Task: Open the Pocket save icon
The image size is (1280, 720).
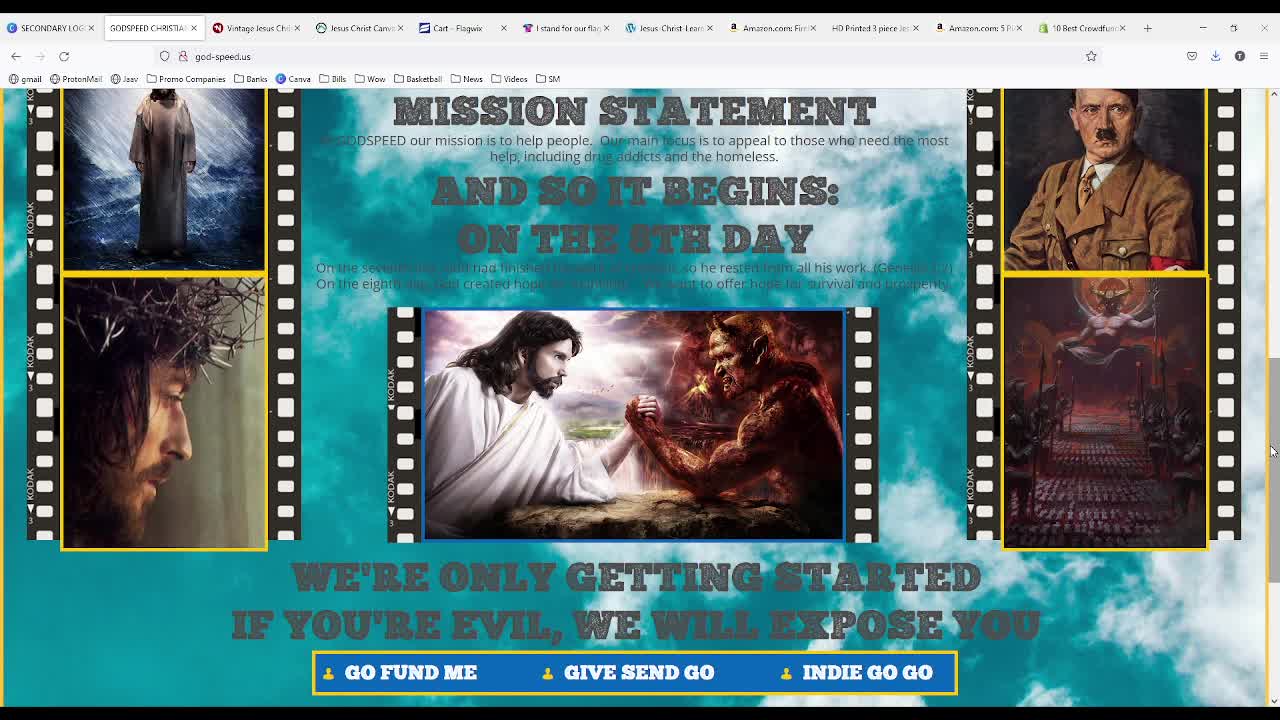Action: [1192, 56]
